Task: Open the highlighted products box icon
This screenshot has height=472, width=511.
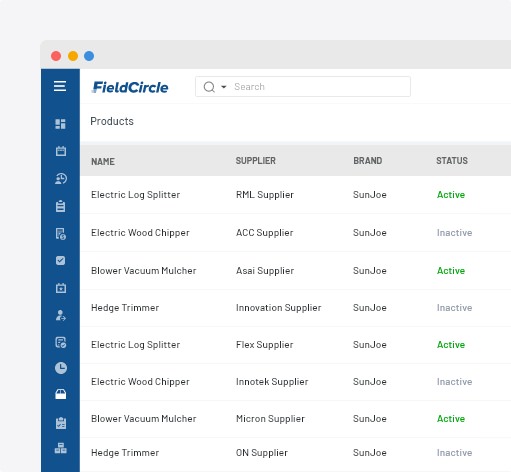Action: pyautogui.click(x=61, y=394)
